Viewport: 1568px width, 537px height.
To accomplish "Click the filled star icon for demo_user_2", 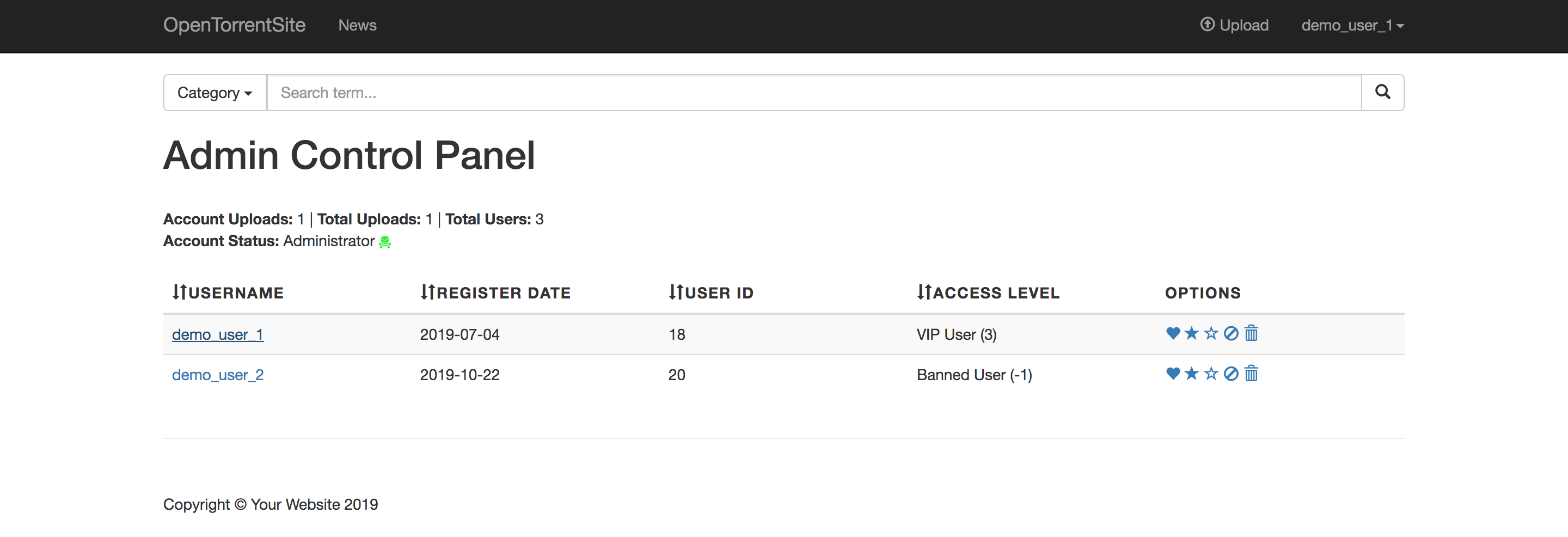I will click(1192, 373).
